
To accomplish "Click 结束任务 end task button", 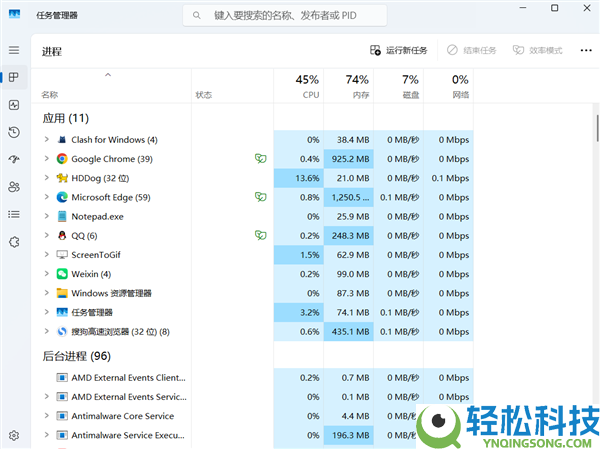I will tap(471, 50).
